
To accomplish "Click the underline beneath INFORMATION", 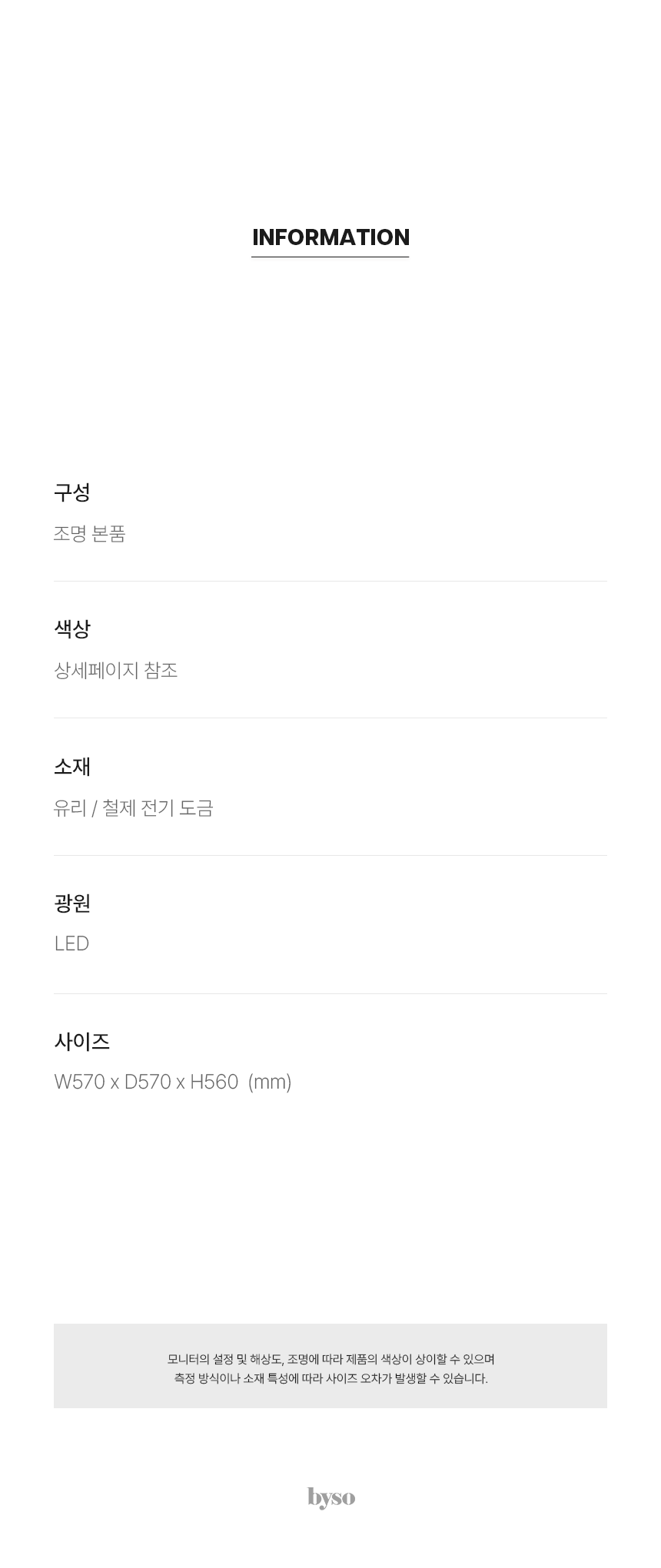I will pyautogui.click(x=330, y=257).
